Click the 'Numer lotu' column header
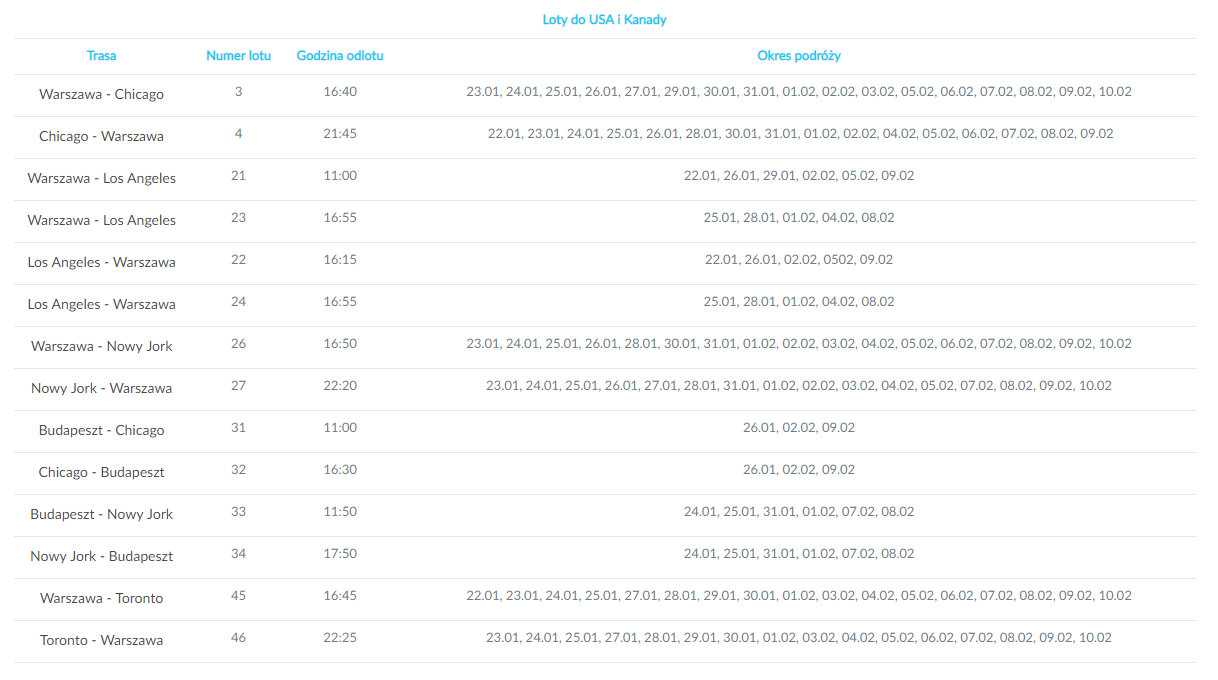1218x680 pixels. click(238, 56)
